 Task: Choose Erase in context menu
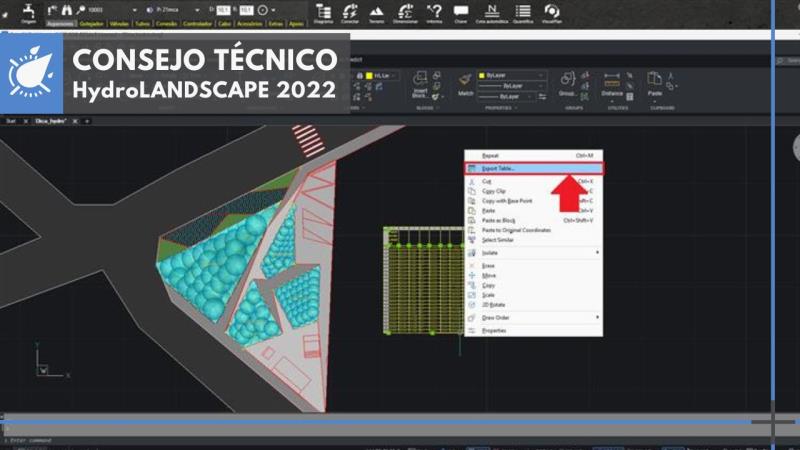533,266
